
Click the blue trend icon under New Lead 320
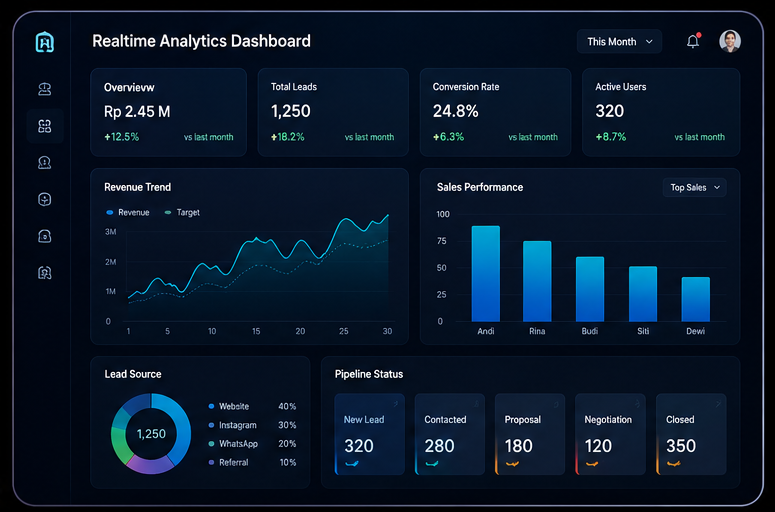[x=351, y=464]
